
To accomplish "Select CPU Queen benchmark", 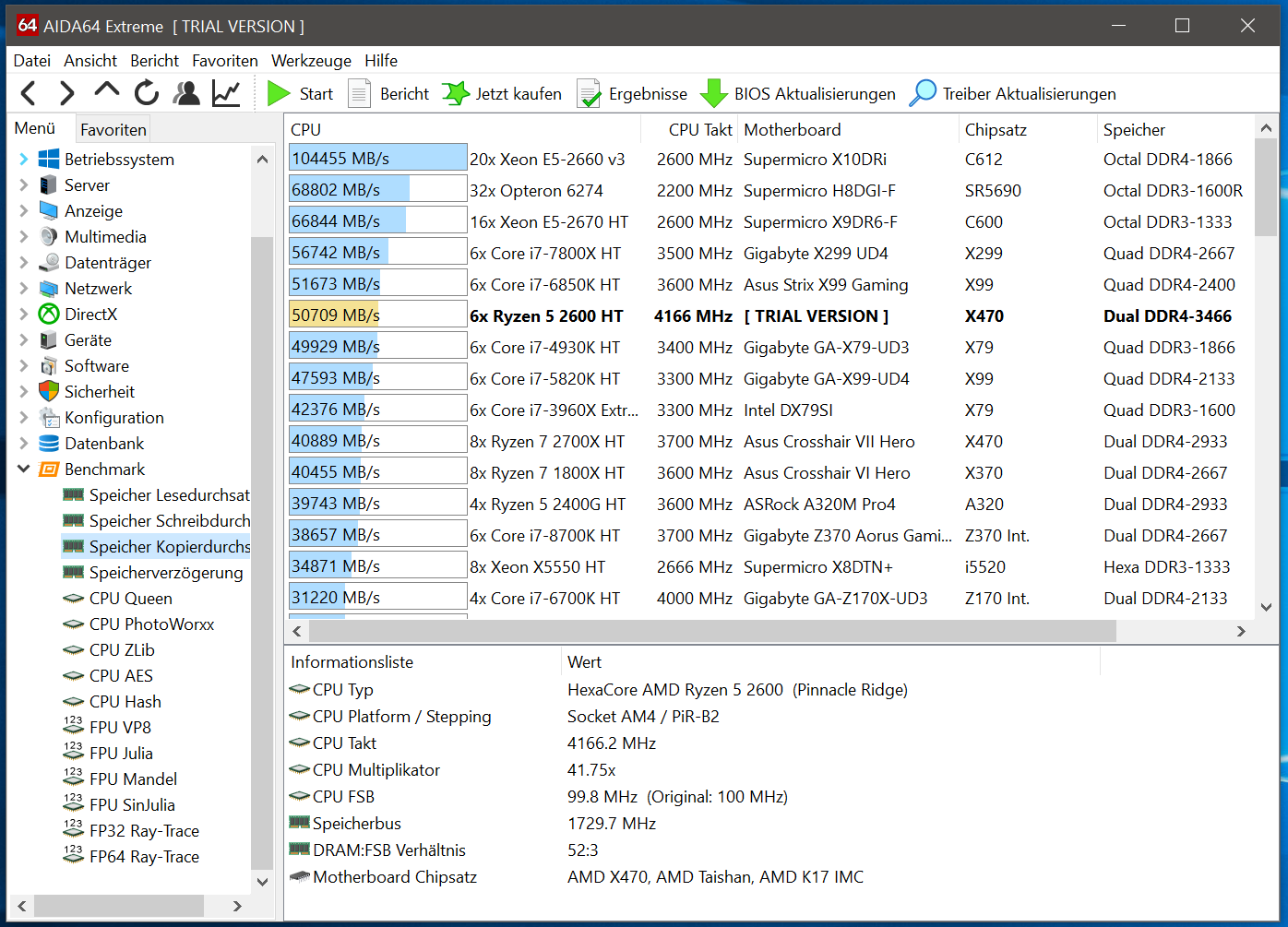I will [131, 598].
